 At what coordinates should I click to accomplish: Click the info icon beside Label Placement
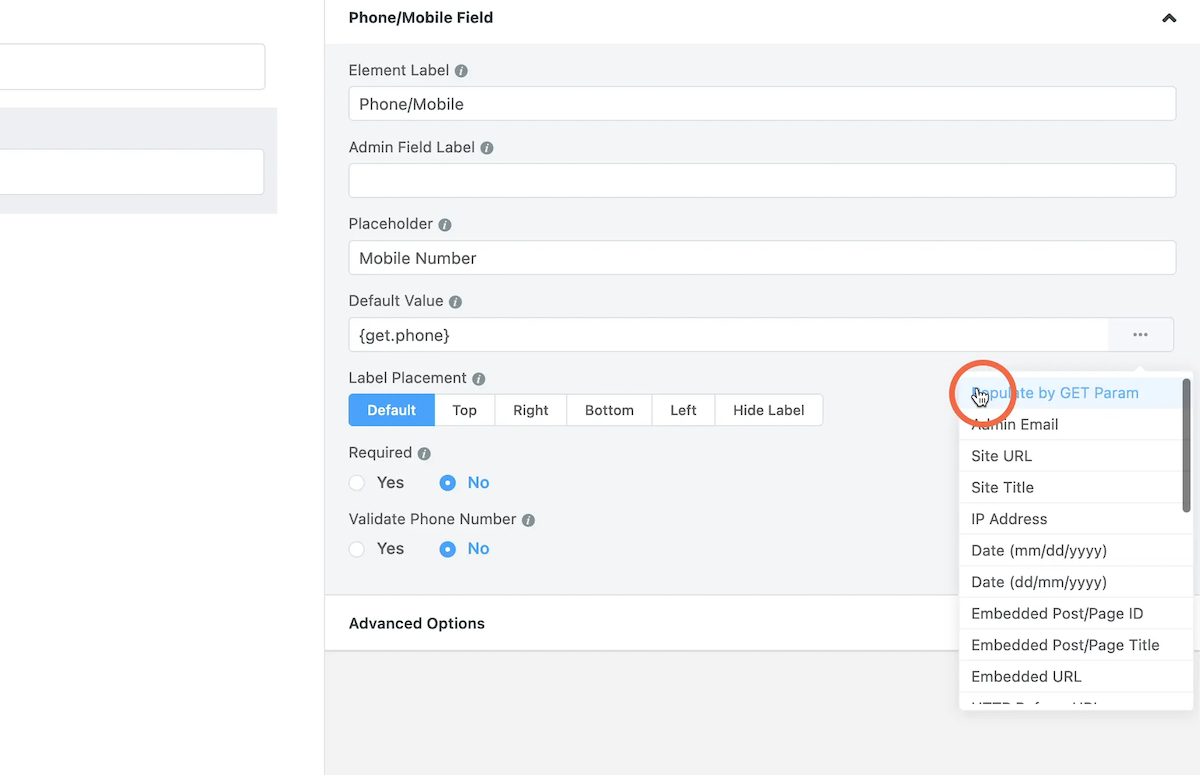point(478,378)
